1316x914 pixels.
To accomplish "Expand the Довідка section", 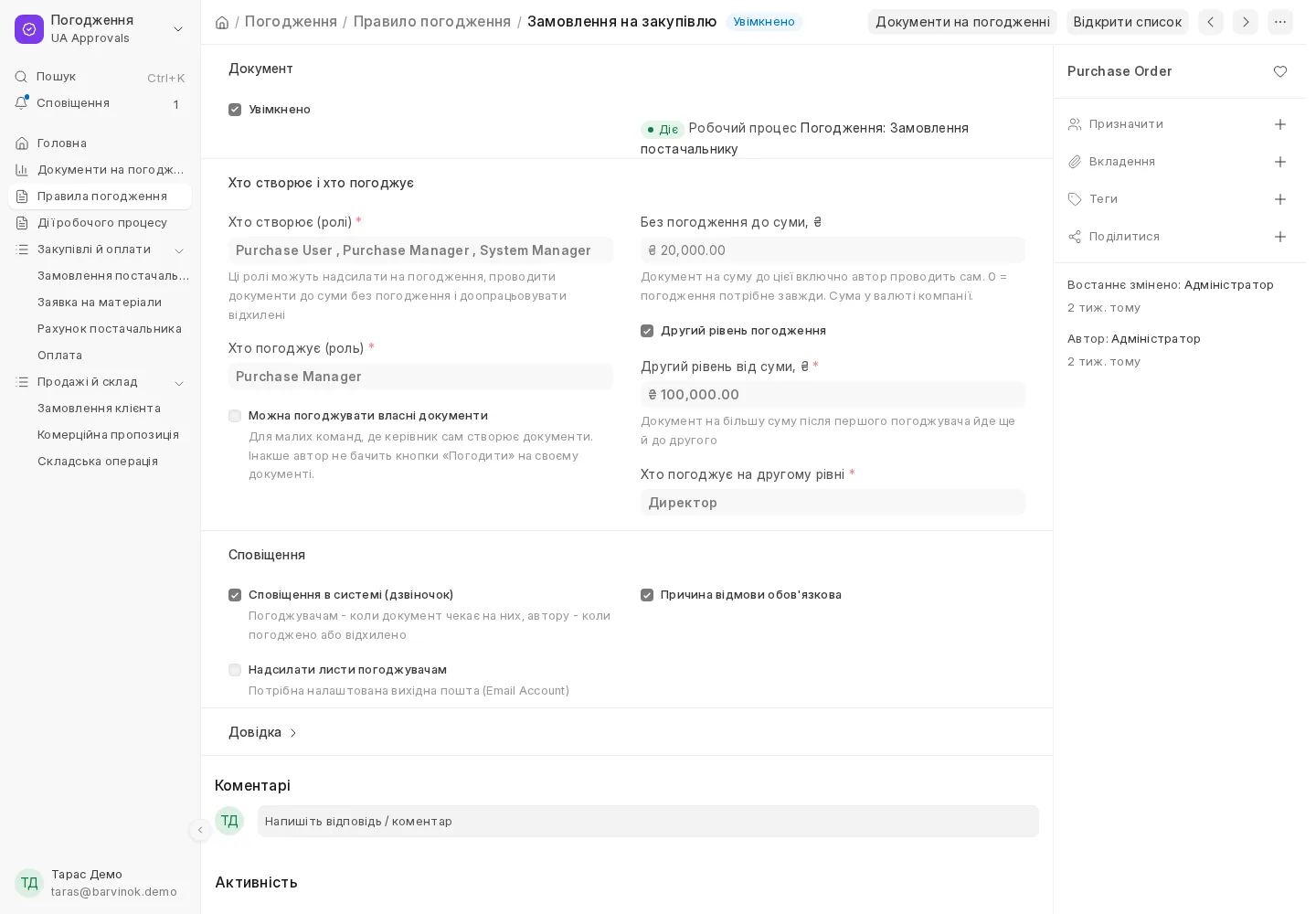I will pos(263,732).
